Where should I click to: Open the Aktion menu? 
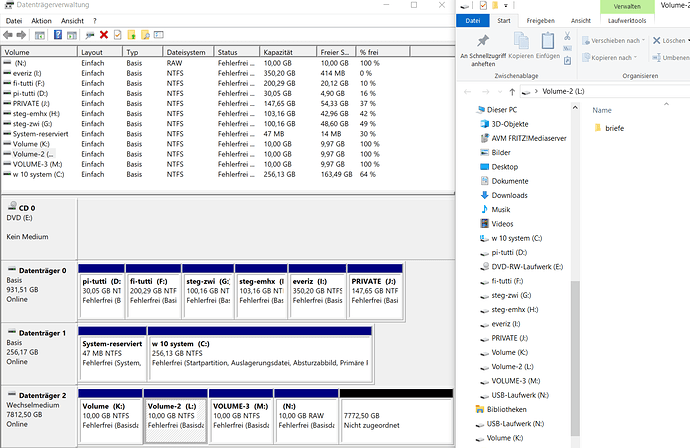click(x=41, y=21)
